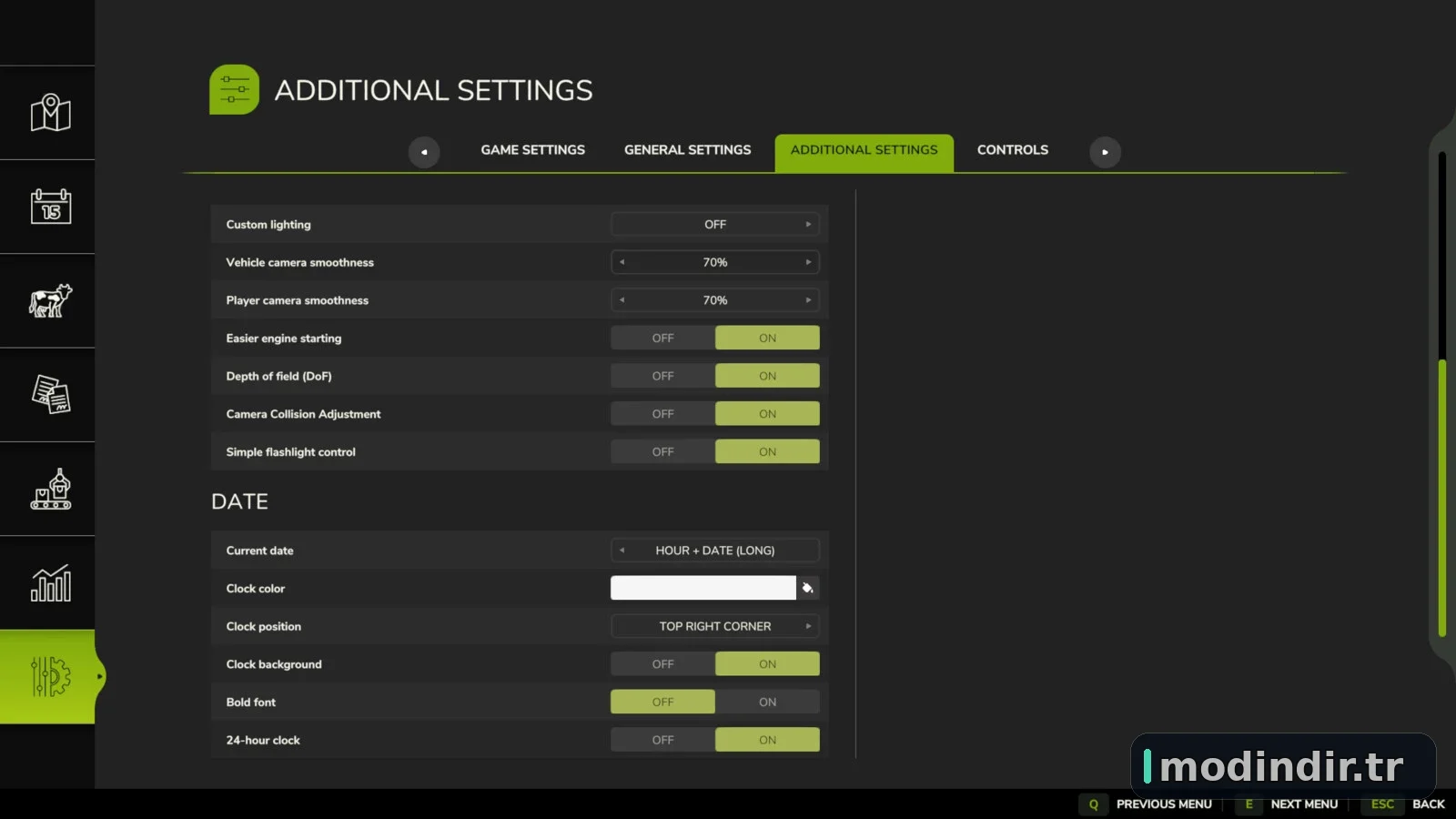Click the Clock position TOP RIGHT CORNER value
Viewport: 1456px width, 819px height.
tap(715, 626)
